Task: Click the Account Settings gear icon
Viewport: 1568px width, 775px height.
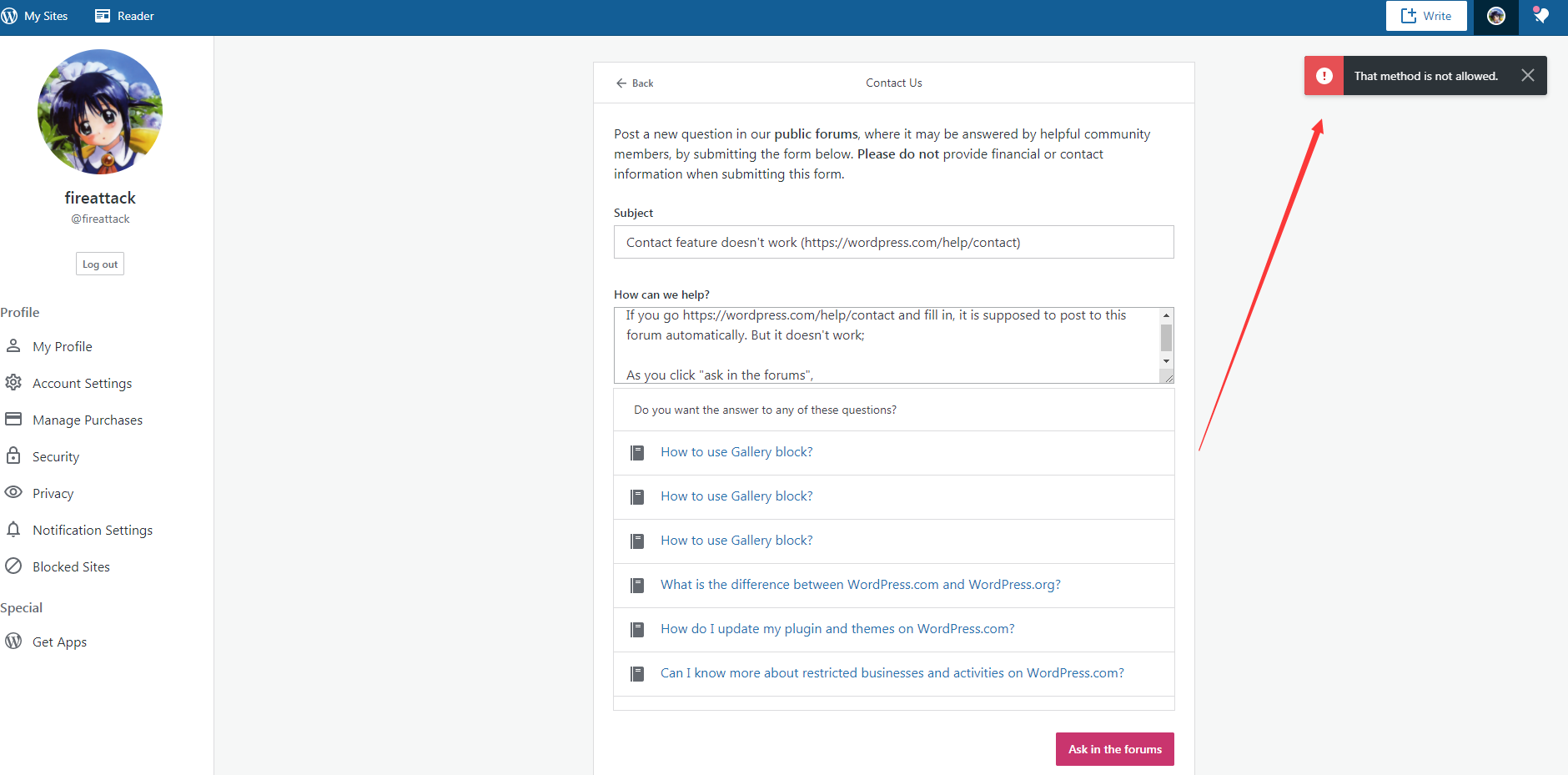Action: pos(13,383)
